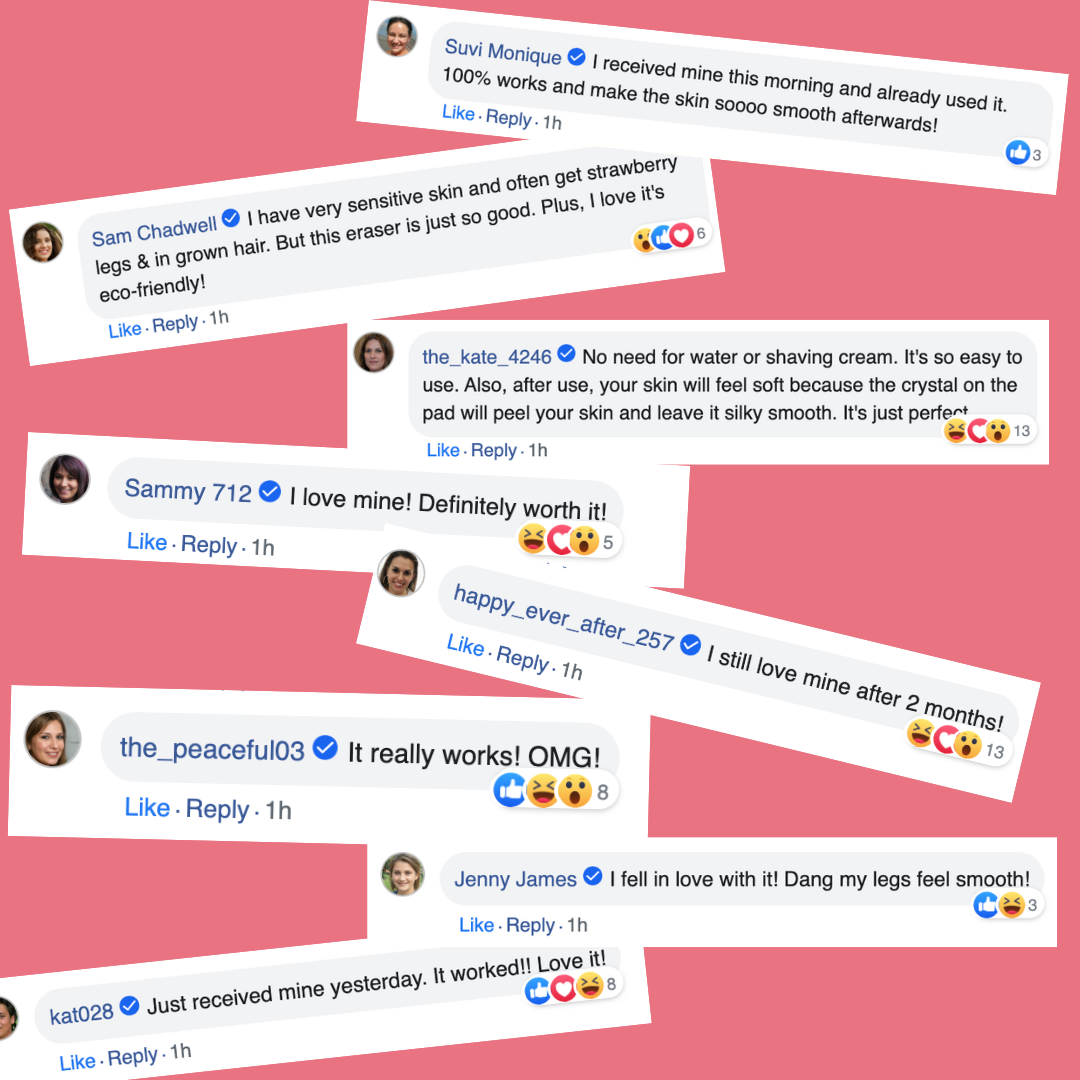
Task: Click the_kate_4246's avatar photo
Action: click(x=374, y=352)
